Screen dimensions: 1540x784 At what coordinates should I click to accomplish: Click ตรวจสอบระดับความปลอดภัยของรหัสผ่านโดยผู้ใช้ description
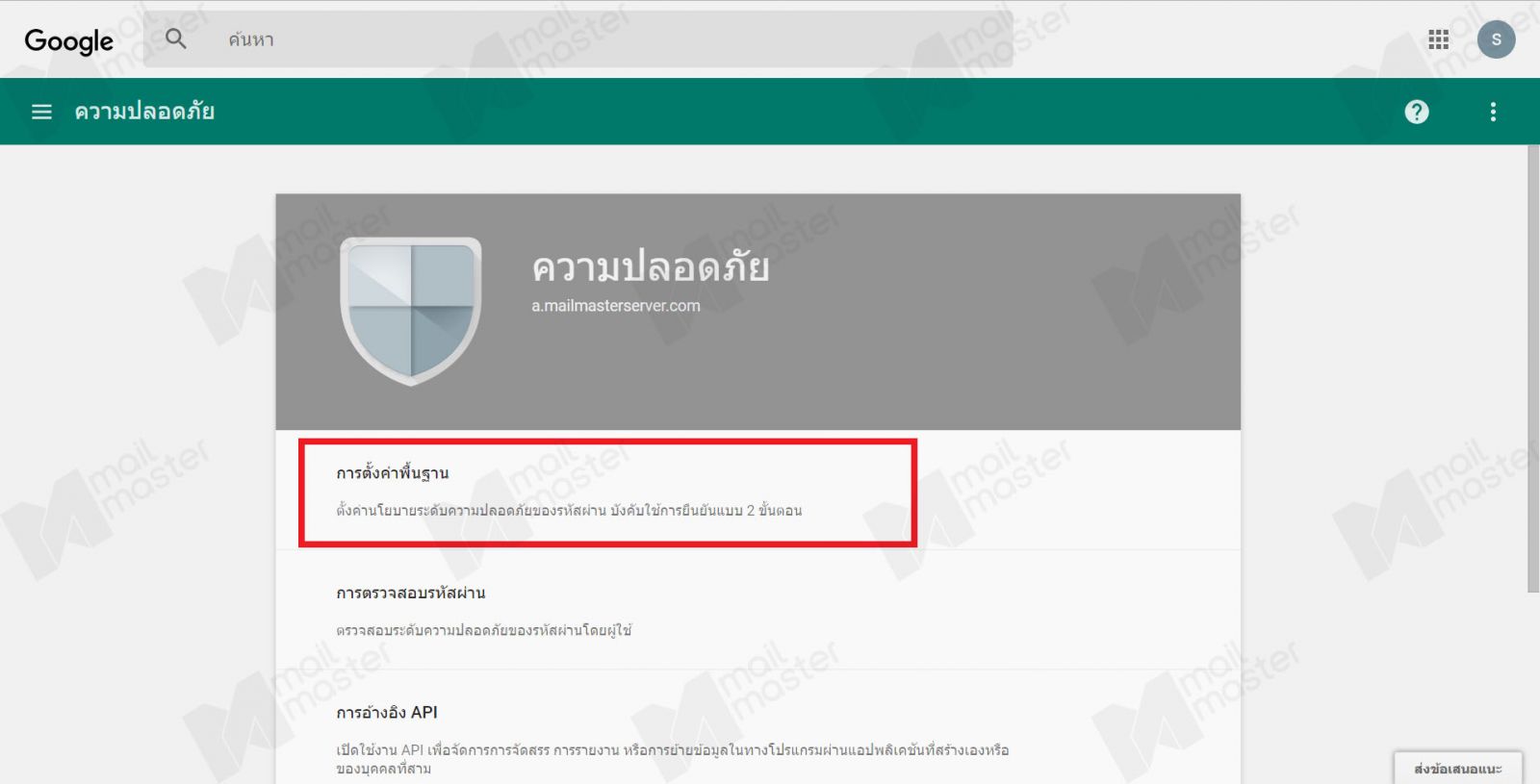(x=484, y=630)
